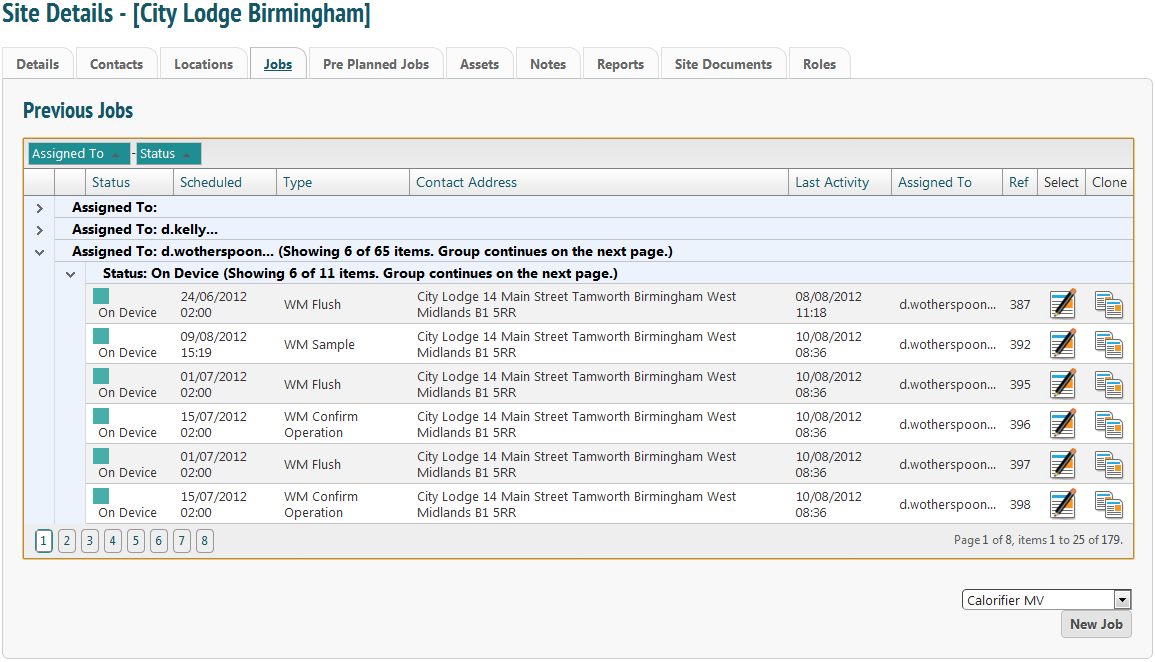
Task: Sort by the Last Activity column header
Action: point(832,182)
